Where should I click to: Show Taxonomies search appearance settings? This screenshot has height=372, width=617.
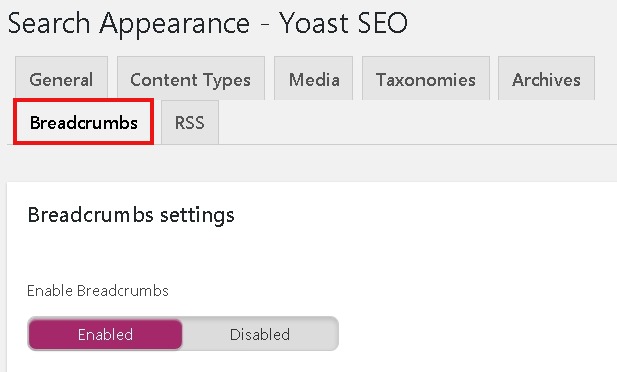tap(426, 78)
